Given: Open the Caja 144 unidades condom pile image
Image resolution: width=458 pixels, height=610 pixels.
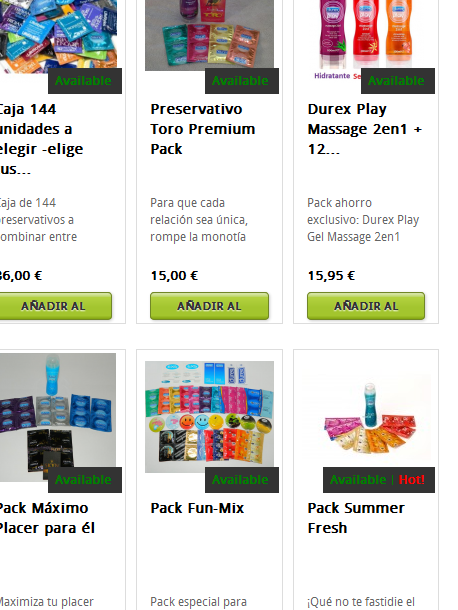Looking at the screenshot, I should pos(58,37).
